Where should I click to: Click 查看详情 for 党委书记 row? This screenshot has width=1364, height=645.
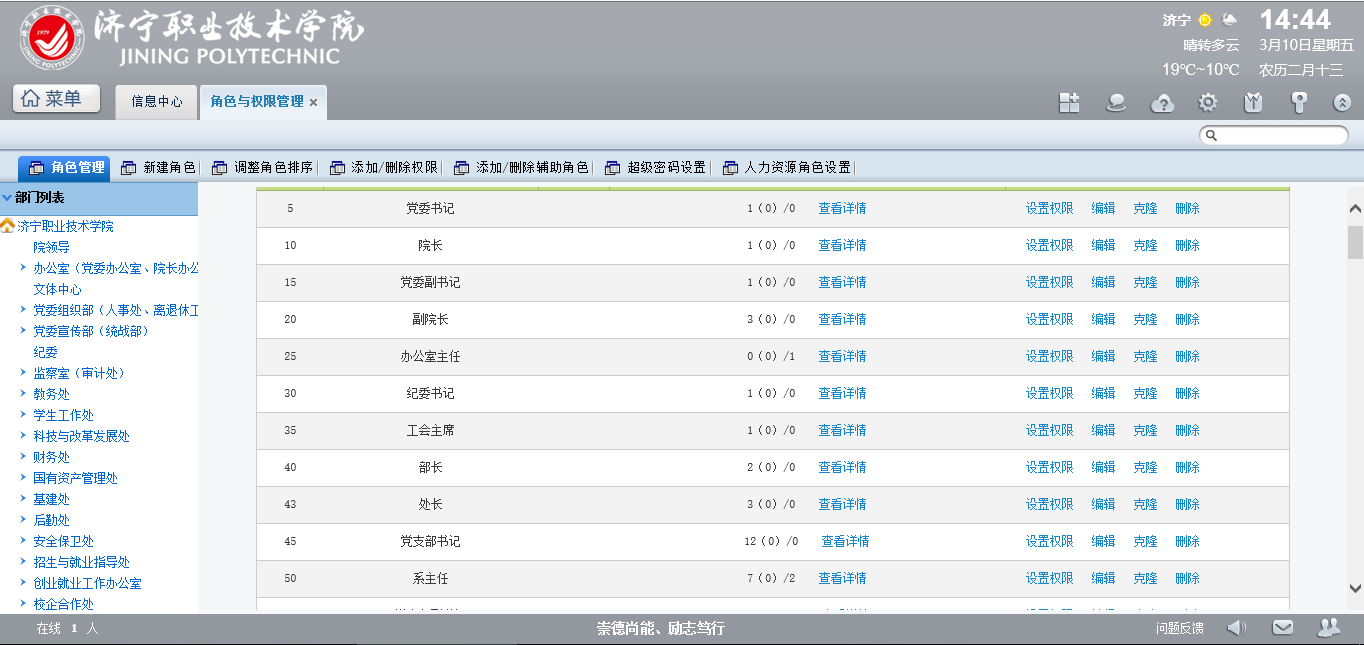tap(842, 209)
